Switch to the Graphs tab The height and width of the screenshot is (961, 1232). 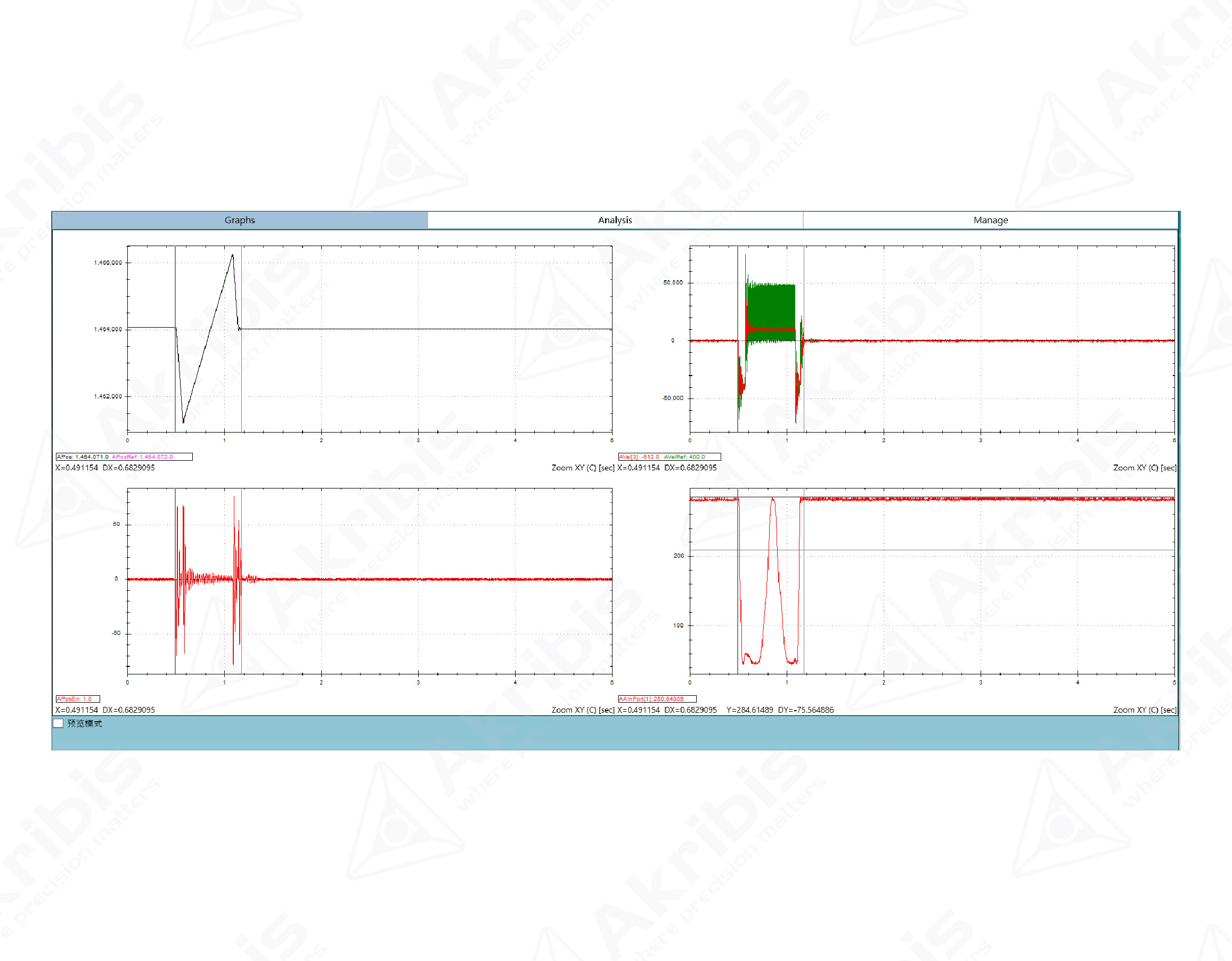click(239, 220)
